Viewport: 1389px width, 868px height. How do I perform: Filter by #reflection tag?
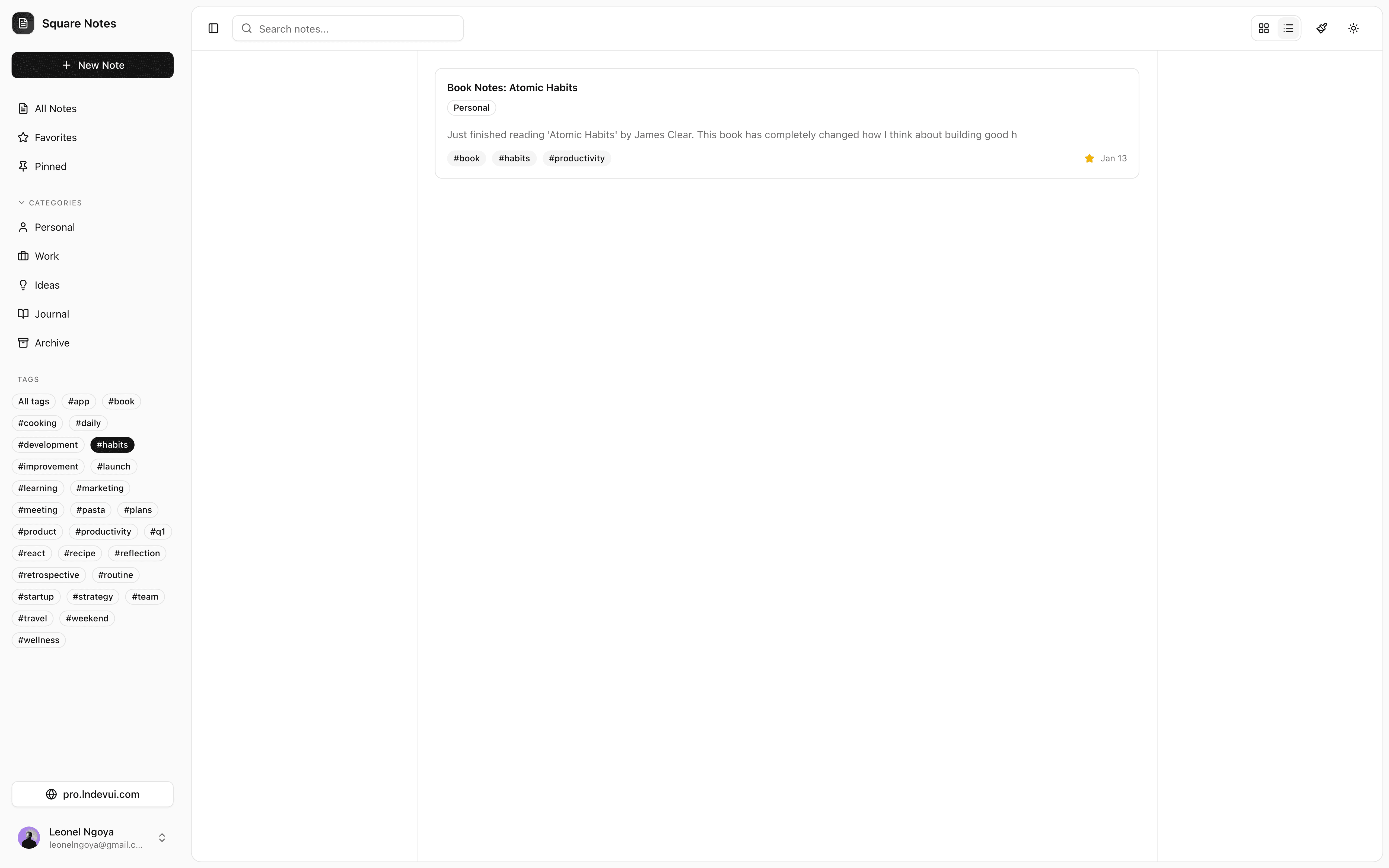pyautogui.click(x=137, y=553)
